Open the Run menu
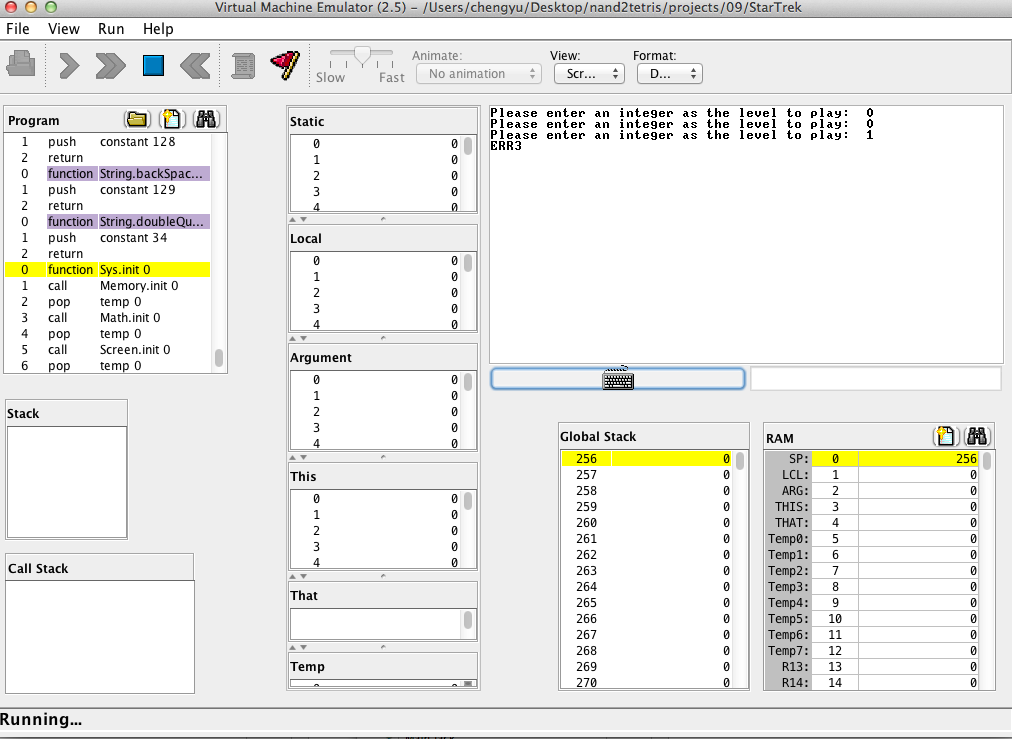Image resolution: width=1012 pixels, height=739 pixels. click(111, 29)
